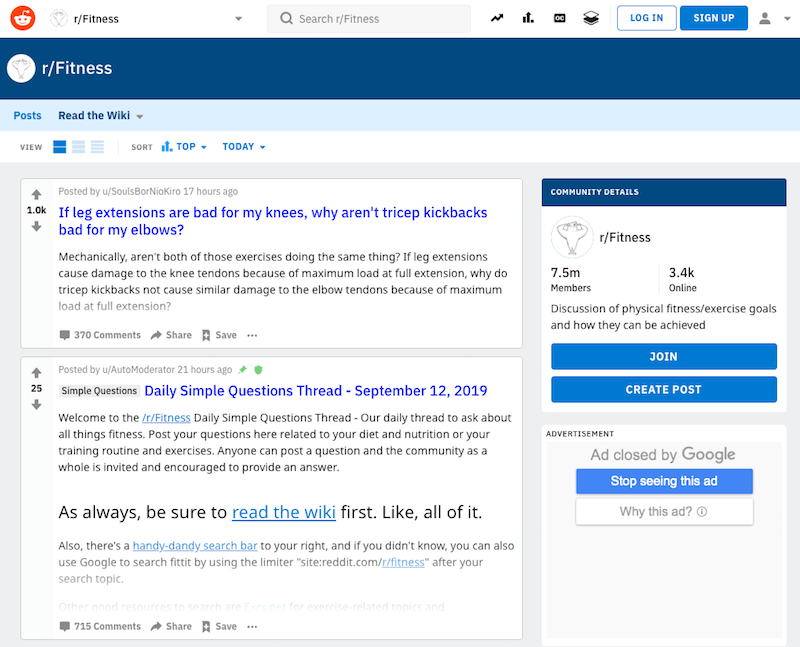Open the user profile icon menu
This screenshot has height=647, width=800.
click(x=764, y=18)
